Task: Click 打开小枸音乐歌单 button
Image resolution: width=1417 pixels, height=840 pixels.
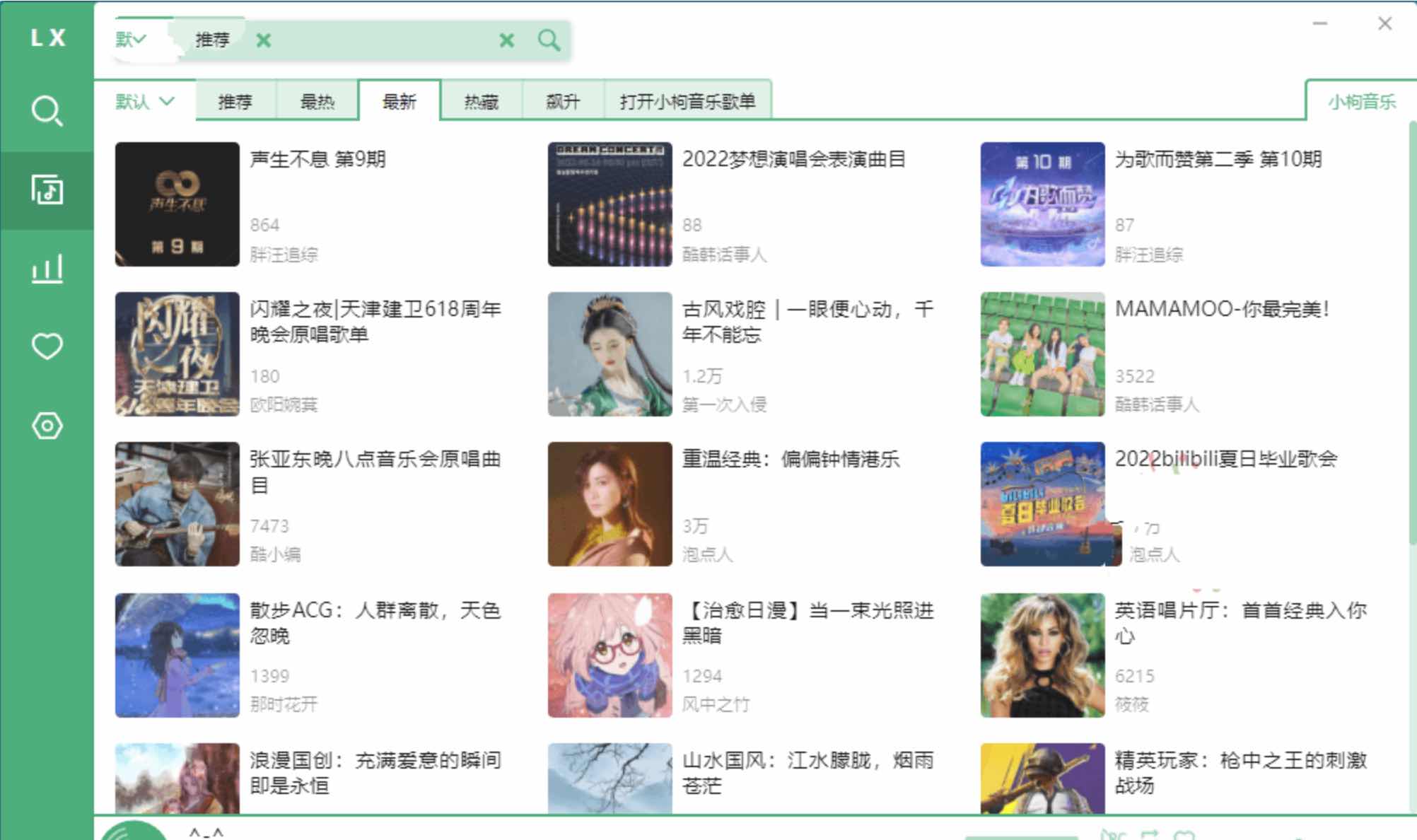Action: pyautogui.click(x=687, y=101)
